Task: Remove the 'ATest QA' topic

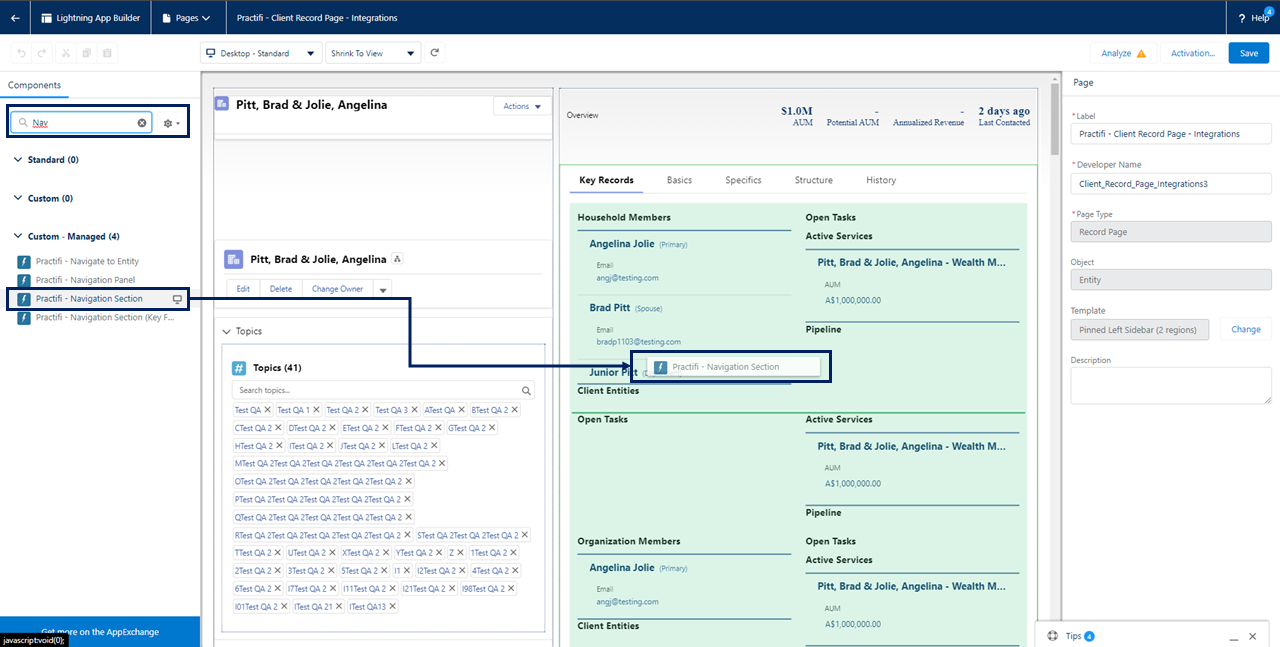Action: click(x=462, y=410)
